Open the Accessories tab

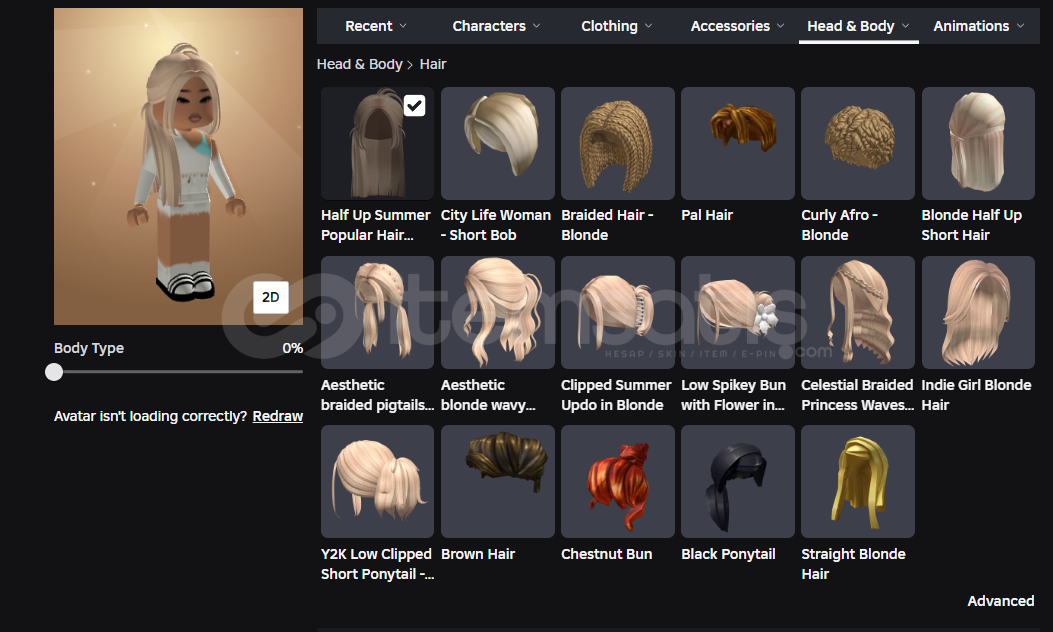click(737, 26)
